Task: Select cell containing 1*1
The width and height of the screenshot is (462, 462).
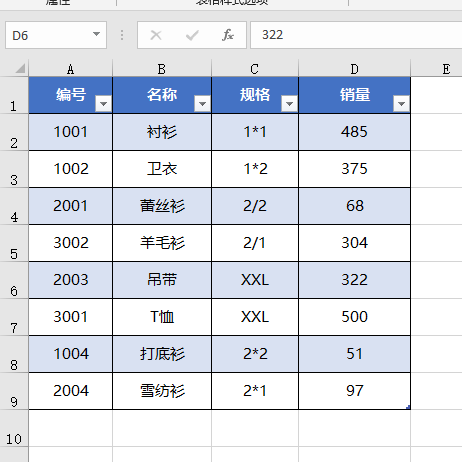Action: [255, 132]
